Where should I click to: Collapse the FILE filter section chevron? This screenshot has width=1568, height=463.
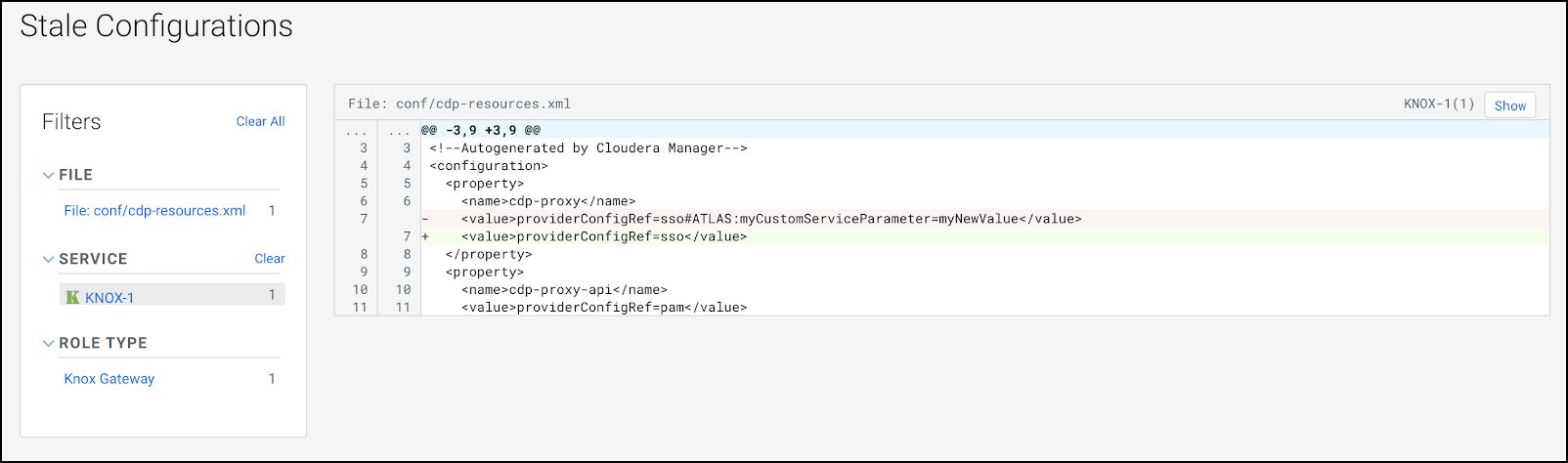click(x=48, y=175)
